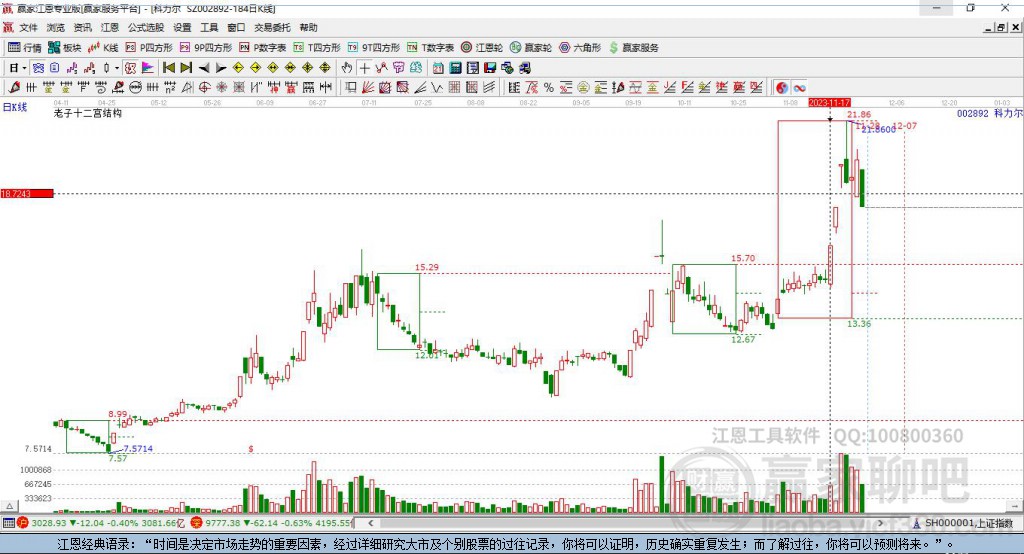
Task: Restore the inner chart window
Action: click(1001, 27)
